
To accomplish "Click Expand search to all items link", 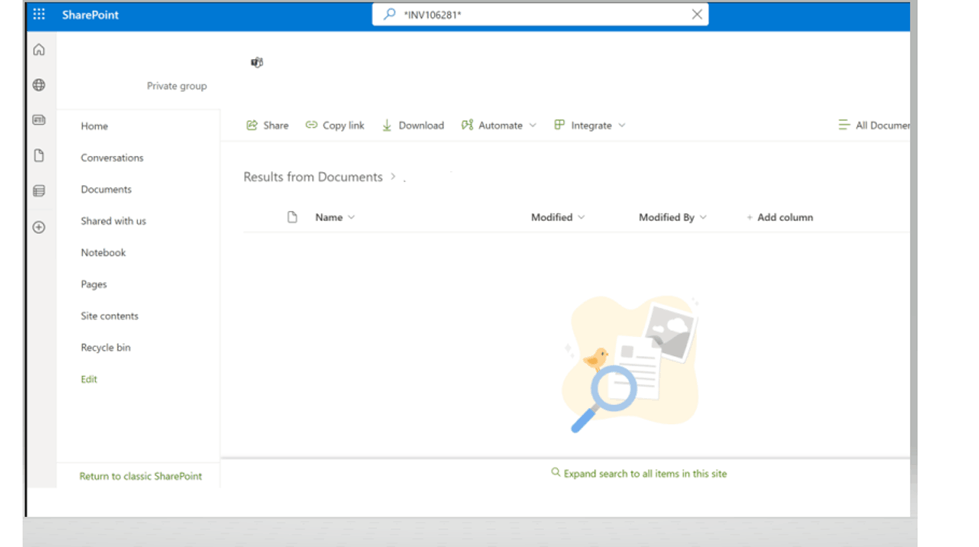I will coord(639,474).
